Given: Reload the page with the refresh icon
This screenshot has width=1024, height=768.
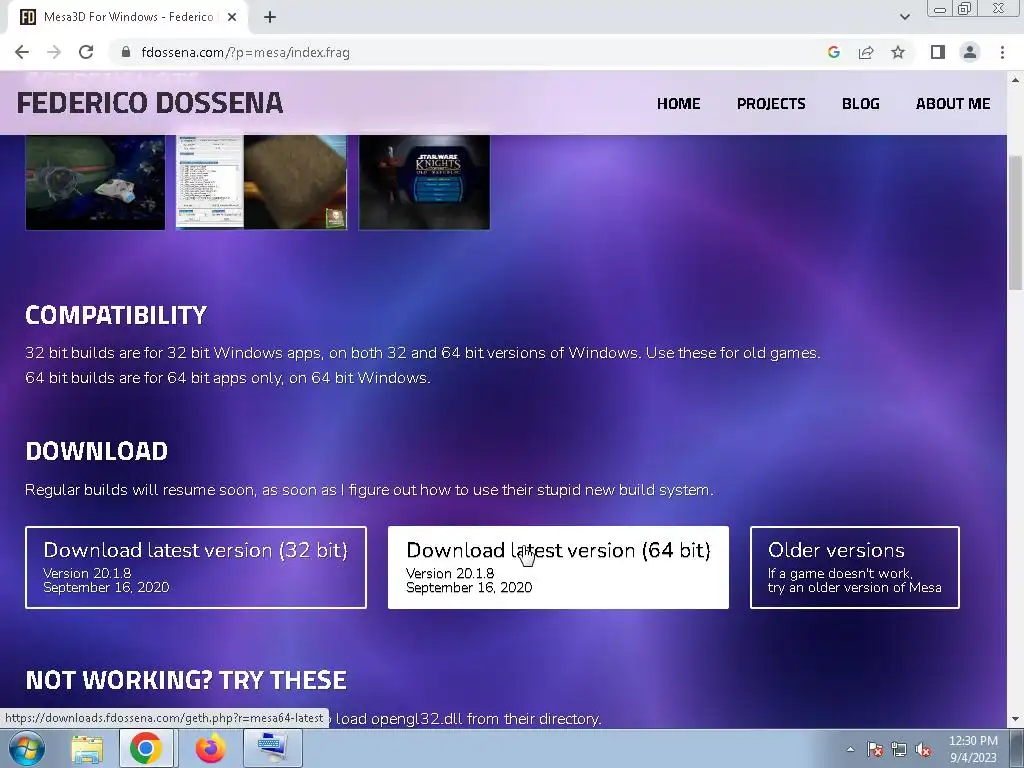Looking at the screenshot, I should (x=86, y=52).
